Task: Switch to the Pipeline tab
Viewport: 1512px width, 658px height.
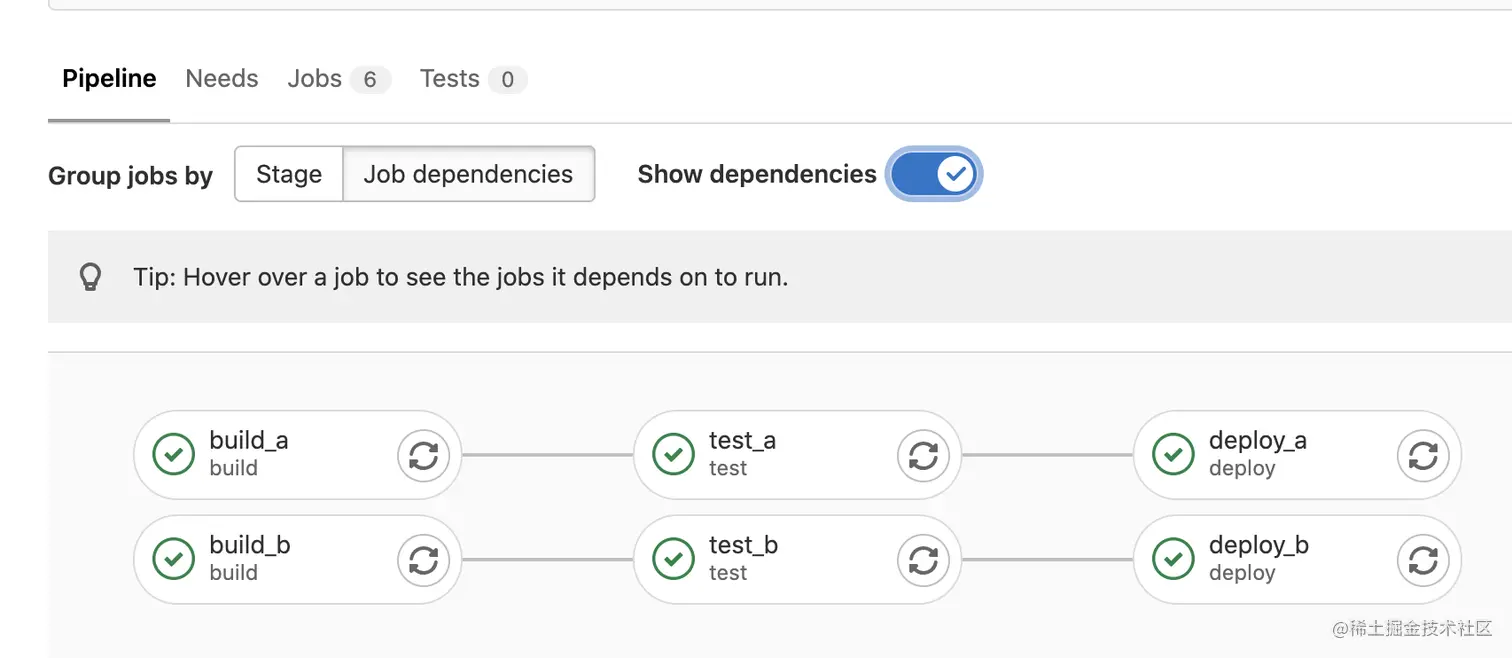Action: 109,79
